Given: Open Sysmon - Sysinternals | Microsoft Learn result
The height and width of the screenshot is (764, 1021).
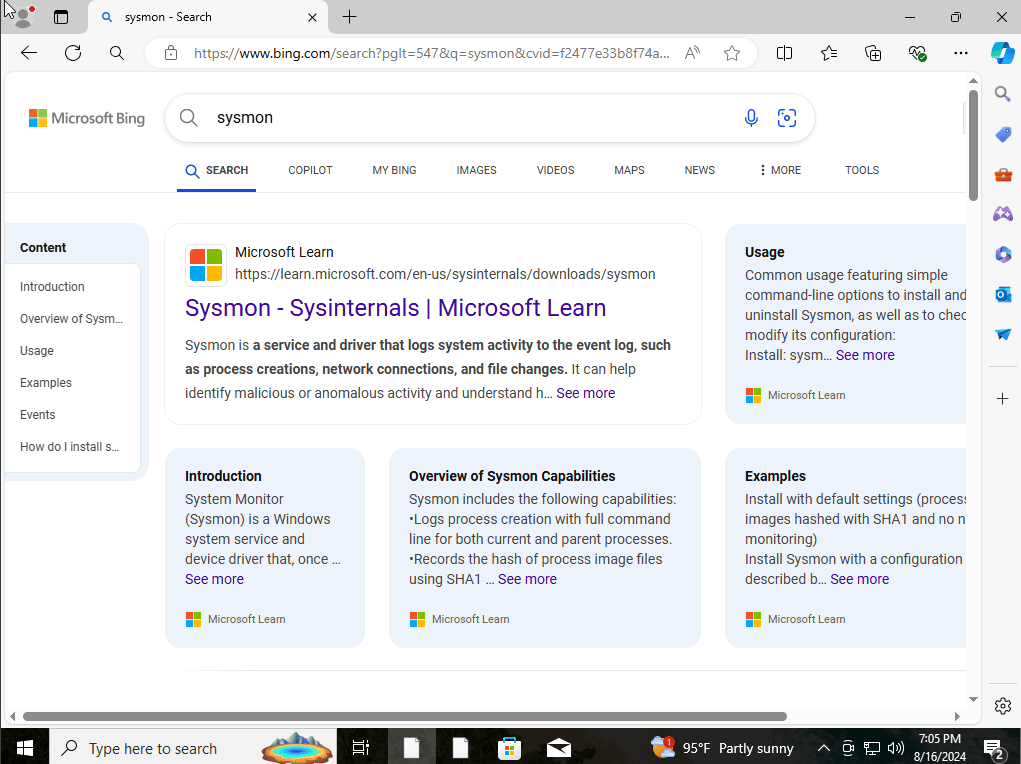Looking at the screenshot, I should click(395, 307).
